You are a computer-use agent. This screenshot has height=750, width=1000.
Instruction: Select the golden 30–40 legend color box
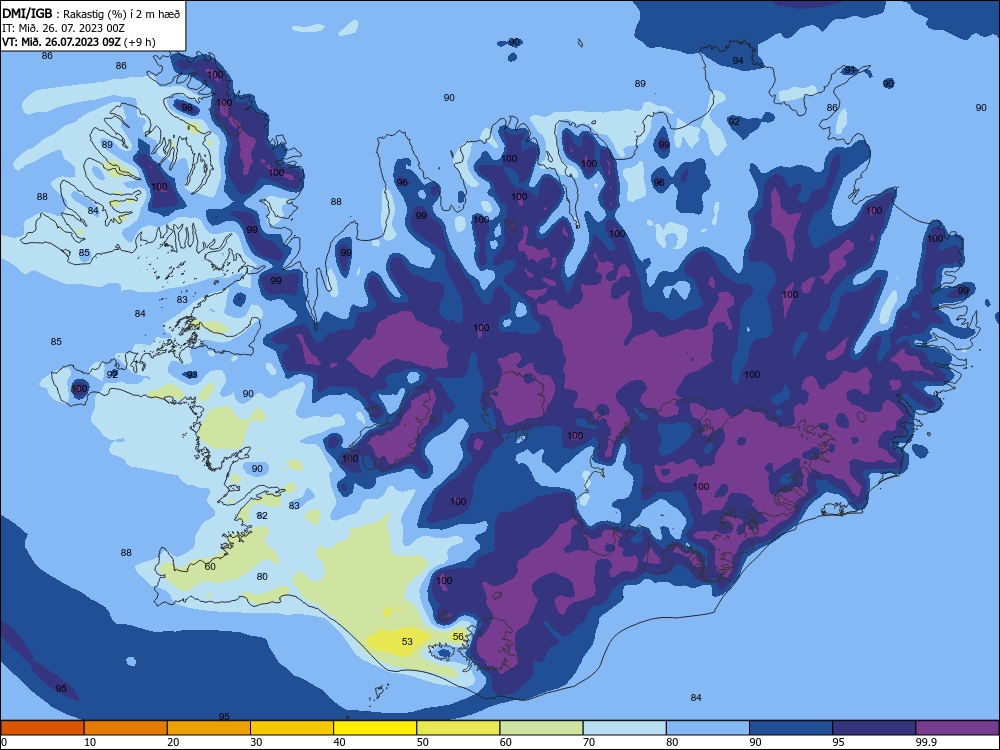click(292, 728)
